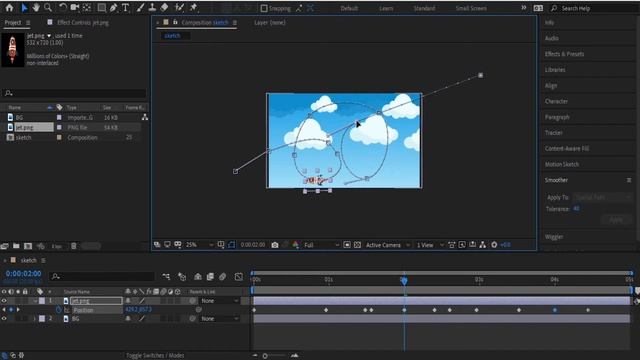Select the Pan Behind anchor point tool
This screenshot has height=360, width=640.
[x=87, y=7]
